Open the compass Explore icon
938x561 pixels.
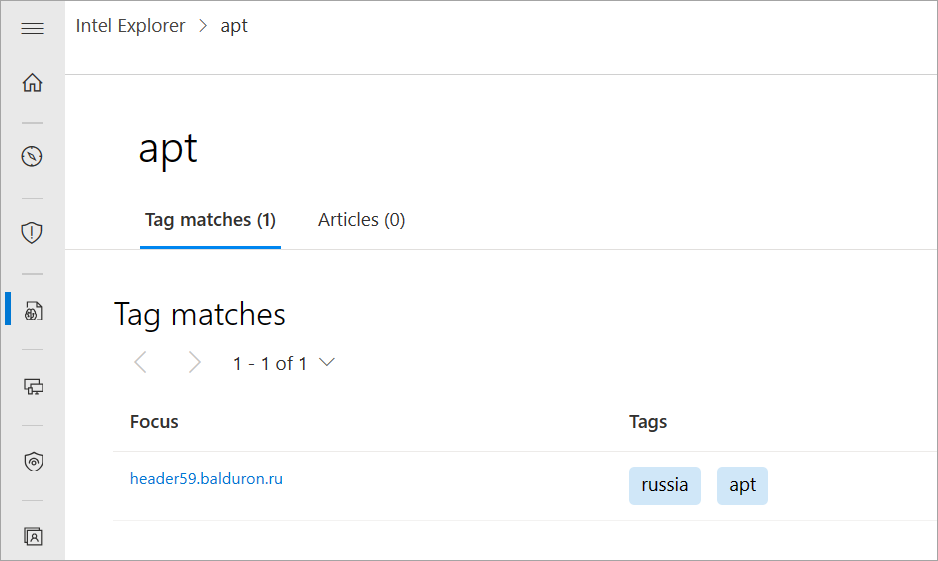[x=32, y=156]
